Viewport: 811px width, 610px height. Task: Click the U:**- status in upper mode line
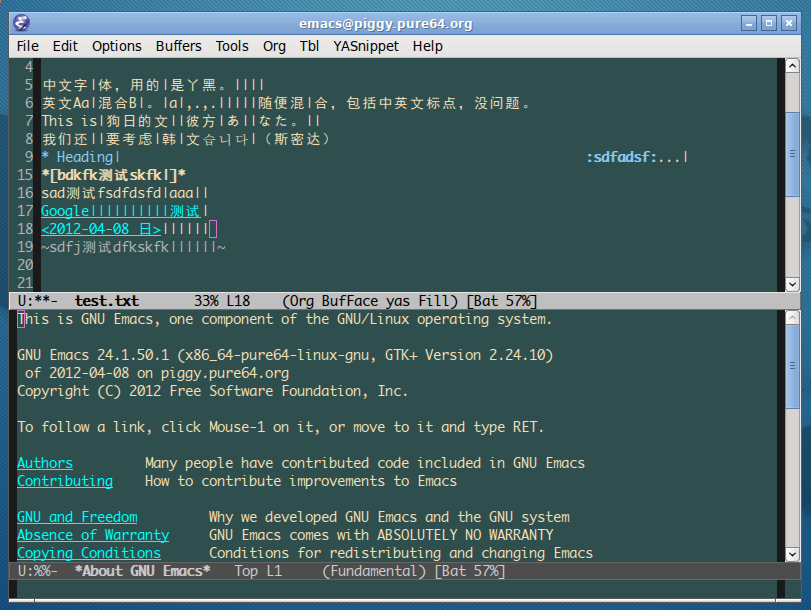click(38, 301)
